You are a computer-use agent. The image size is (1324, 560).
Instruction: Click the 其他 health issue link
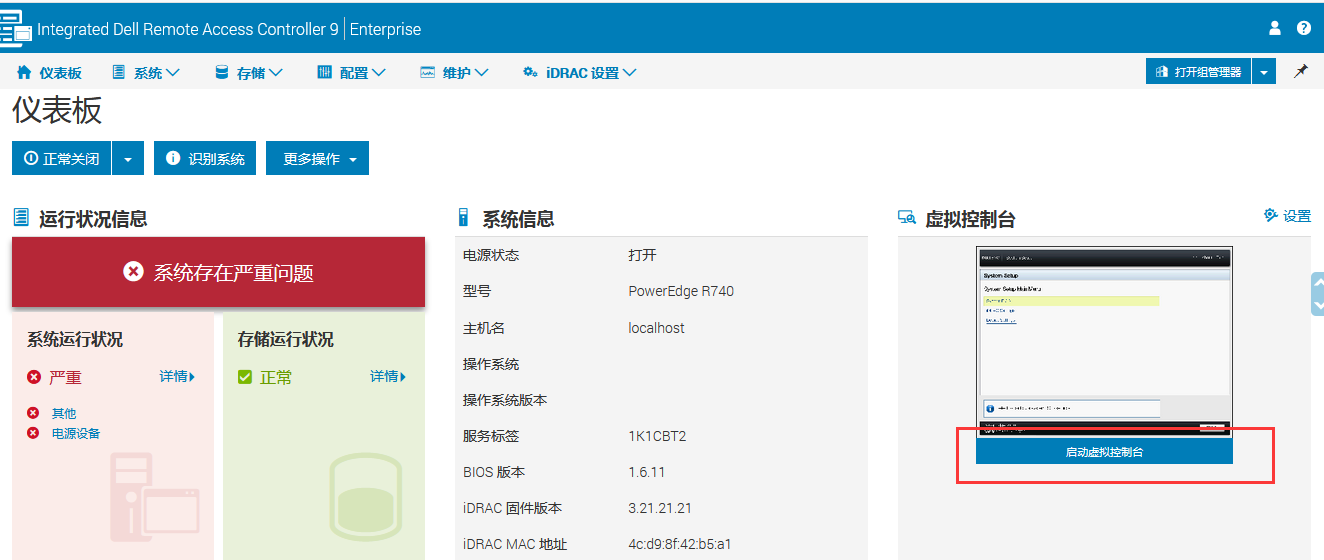click(x=64, y=413)
